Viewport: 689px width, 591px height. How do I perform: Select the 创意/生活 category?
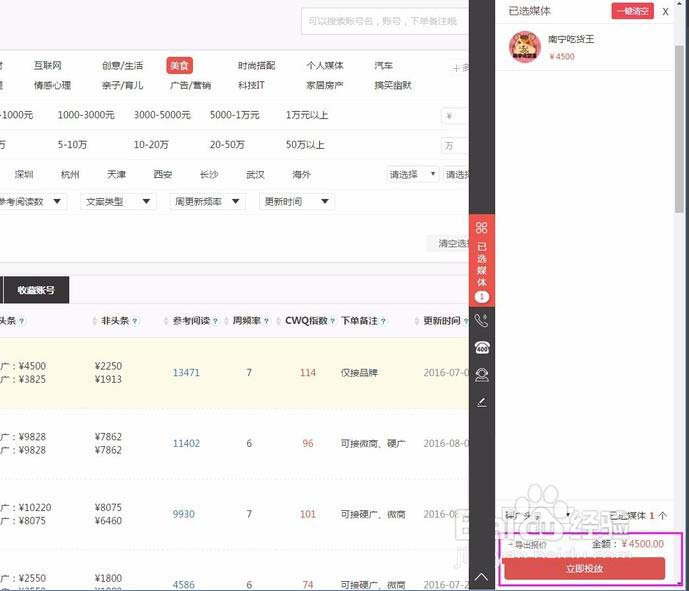point(123,65)
